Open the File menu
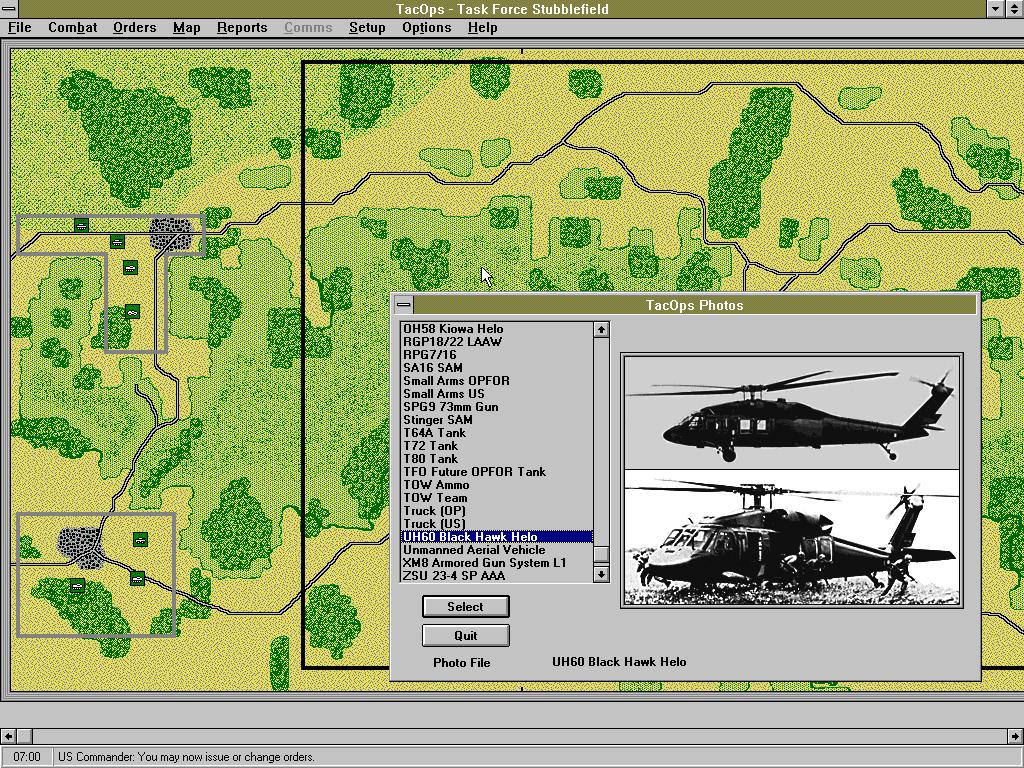 (20, 27)
